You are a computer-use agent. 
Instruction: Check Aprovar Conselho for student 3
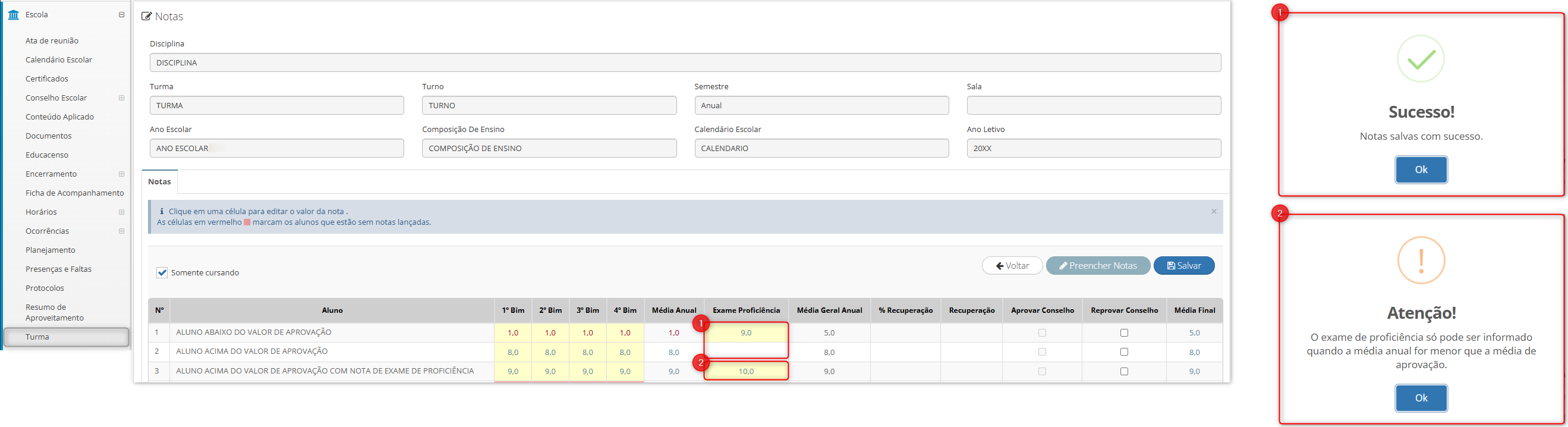point(1042,372)
